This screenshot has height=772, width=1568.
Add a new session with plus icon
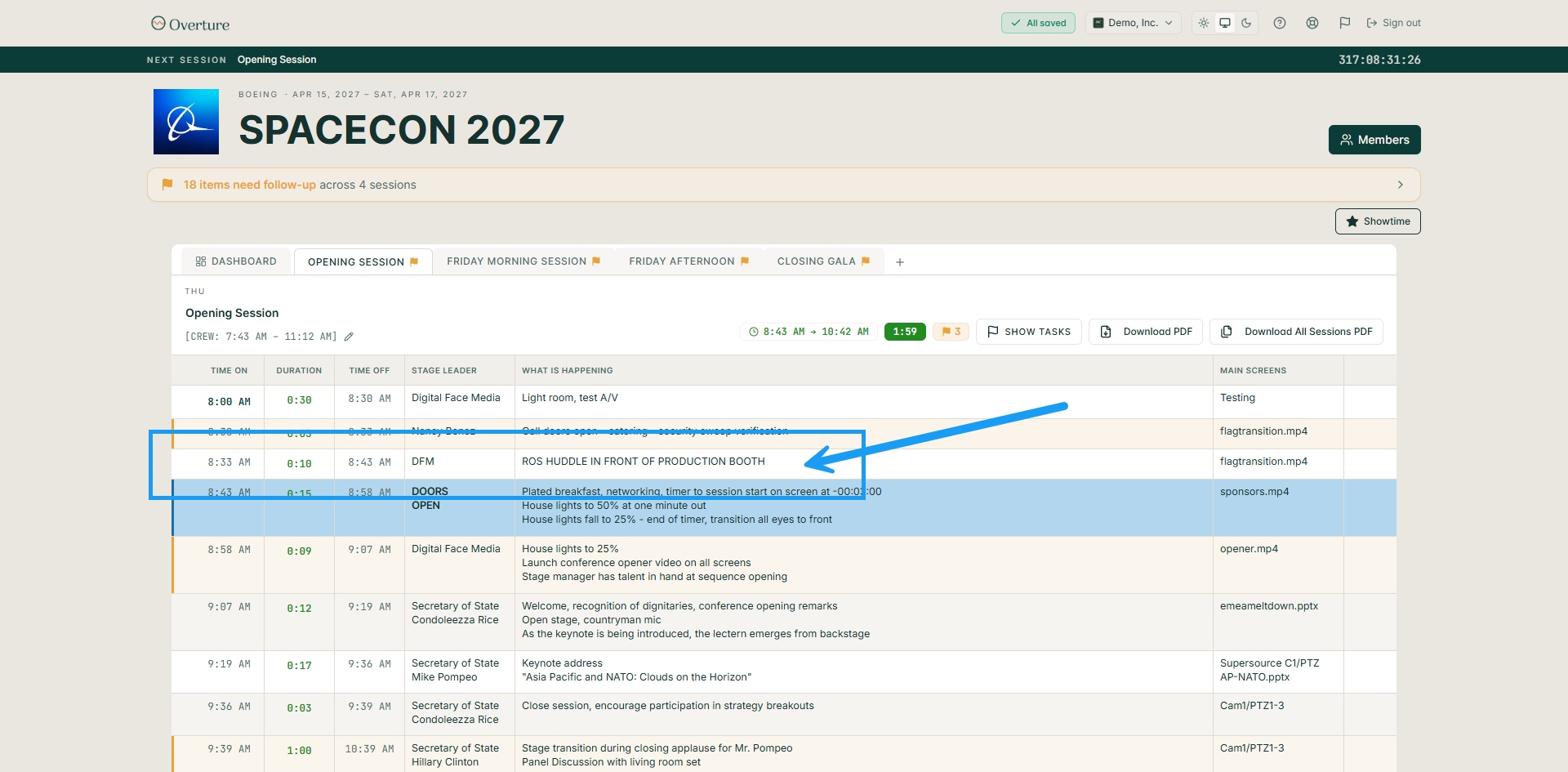point(900,262)
